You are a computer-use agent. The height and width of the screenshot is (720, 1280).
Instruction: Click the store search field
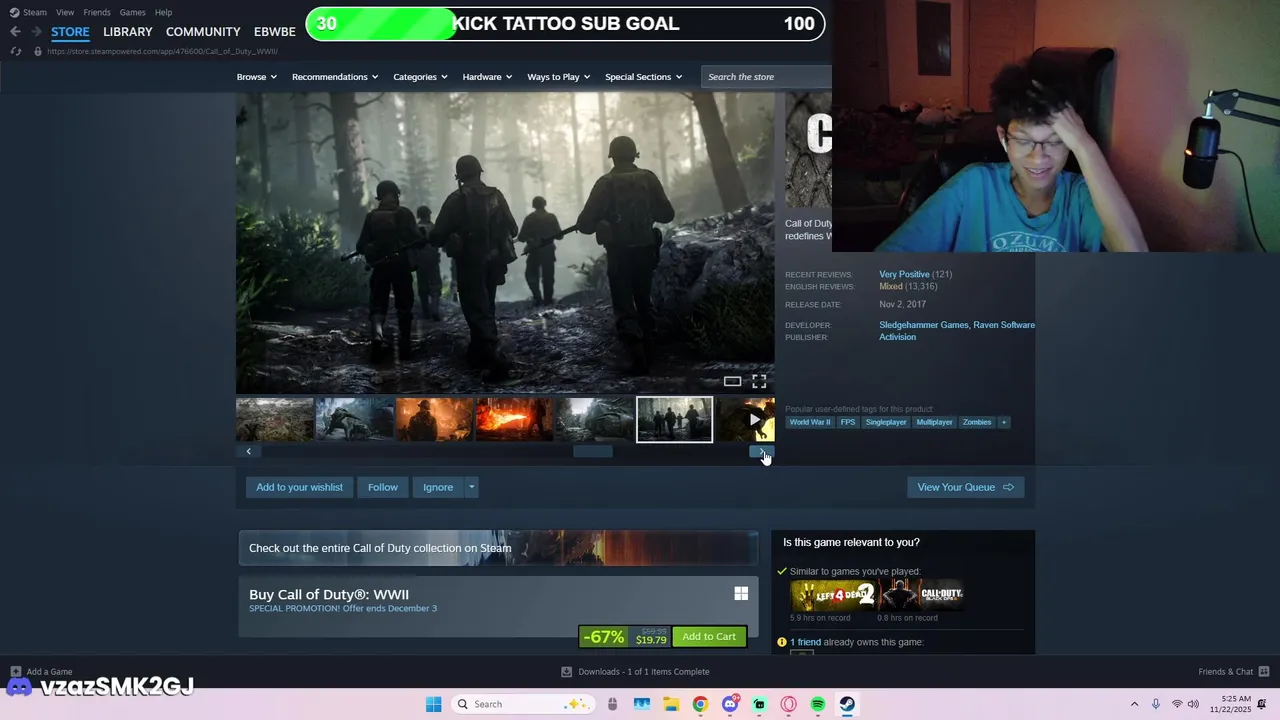click(x=766, y=77)
